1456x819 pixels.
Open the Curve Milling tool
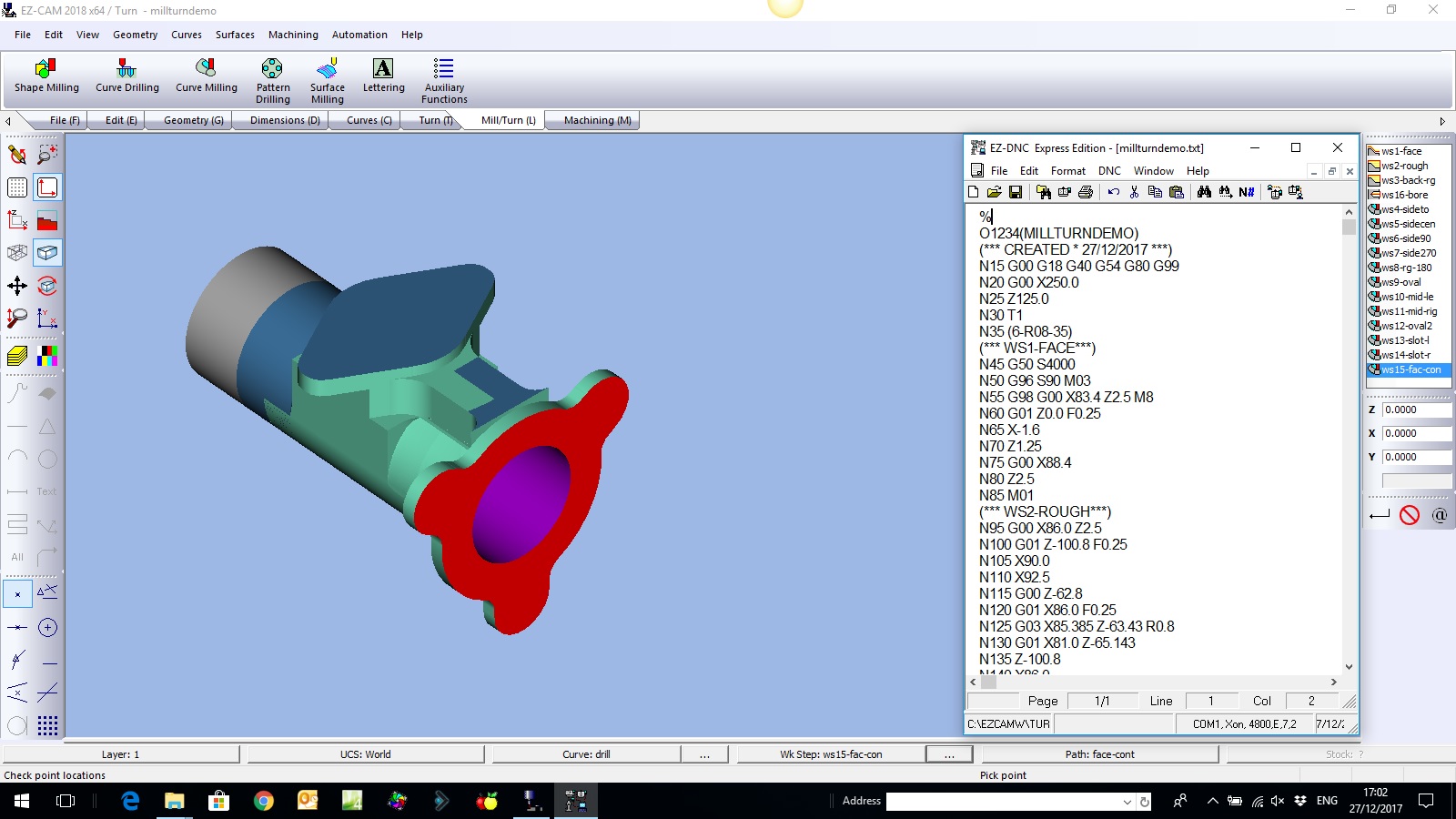point(207,76)
